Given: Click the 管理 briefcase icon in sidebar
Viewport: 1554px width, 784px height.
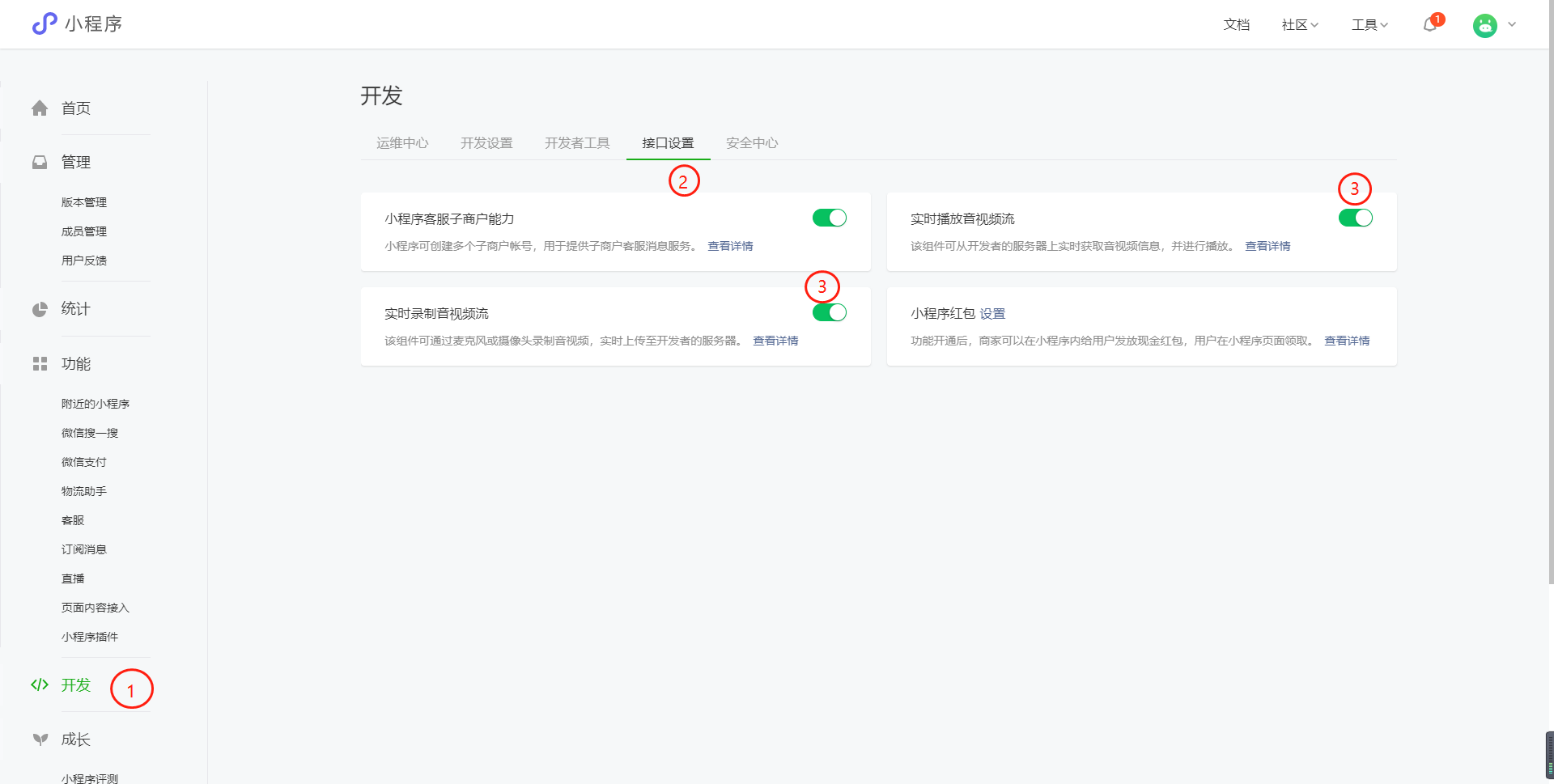Looking at the screenshot, I should coord(40,162).
